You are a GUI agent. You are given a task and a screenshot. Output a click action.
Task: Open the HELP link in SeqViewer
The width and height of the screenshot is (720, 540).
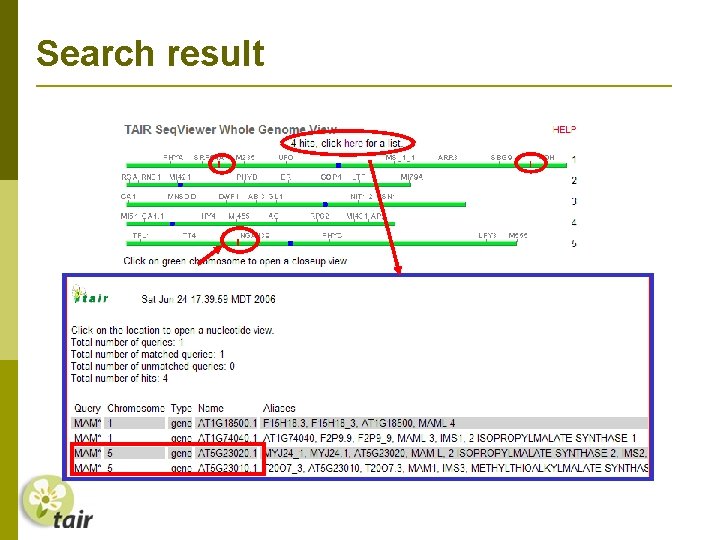564,129
